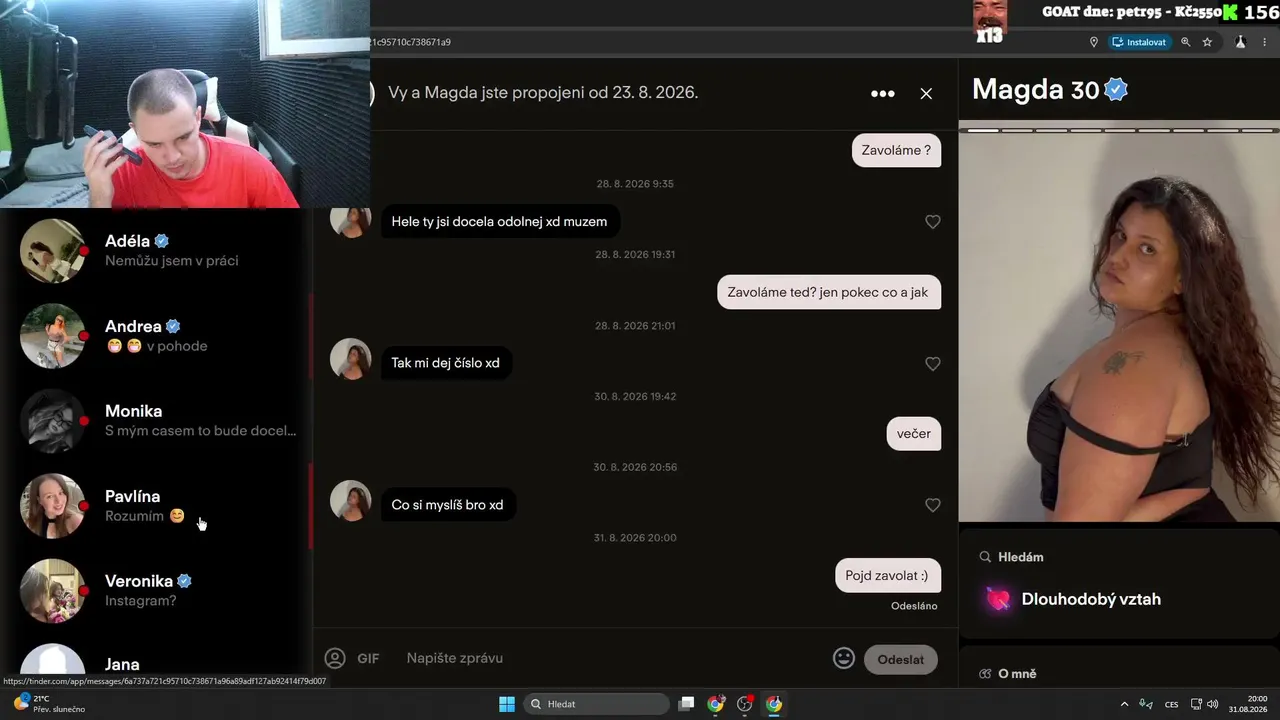The height and width of the screenshot is (720, 1280).
Task: Open the three-dots conversation options menu
Action: point(883,93)
